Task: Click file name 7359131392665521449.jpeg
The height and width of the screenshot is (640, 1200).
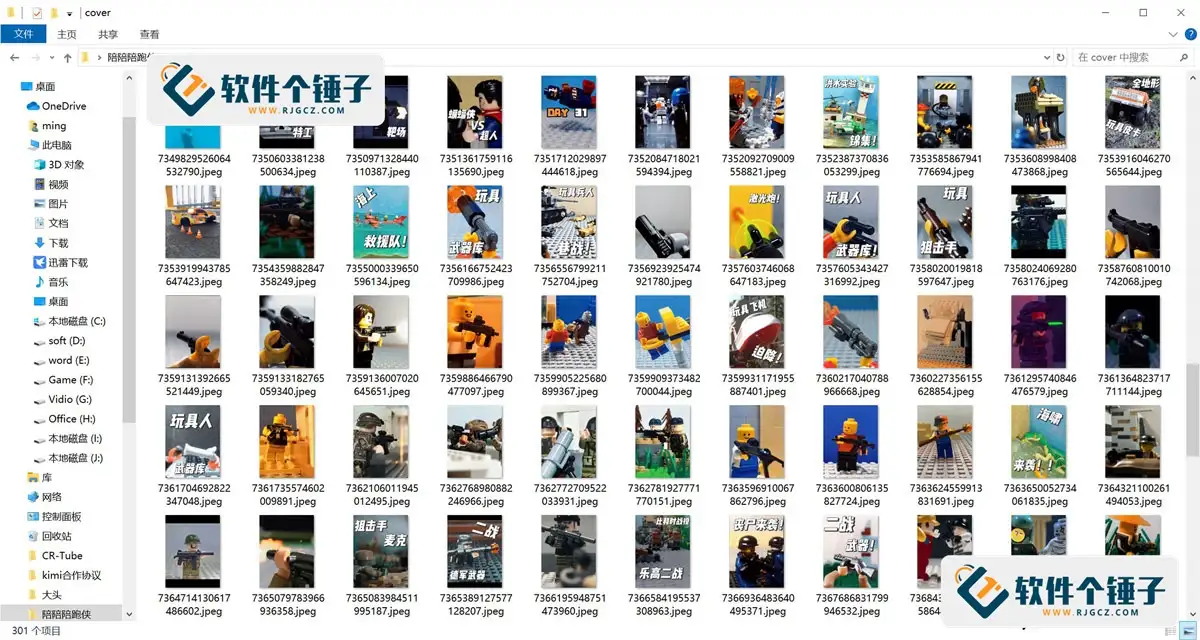Action: coord(194,385)
